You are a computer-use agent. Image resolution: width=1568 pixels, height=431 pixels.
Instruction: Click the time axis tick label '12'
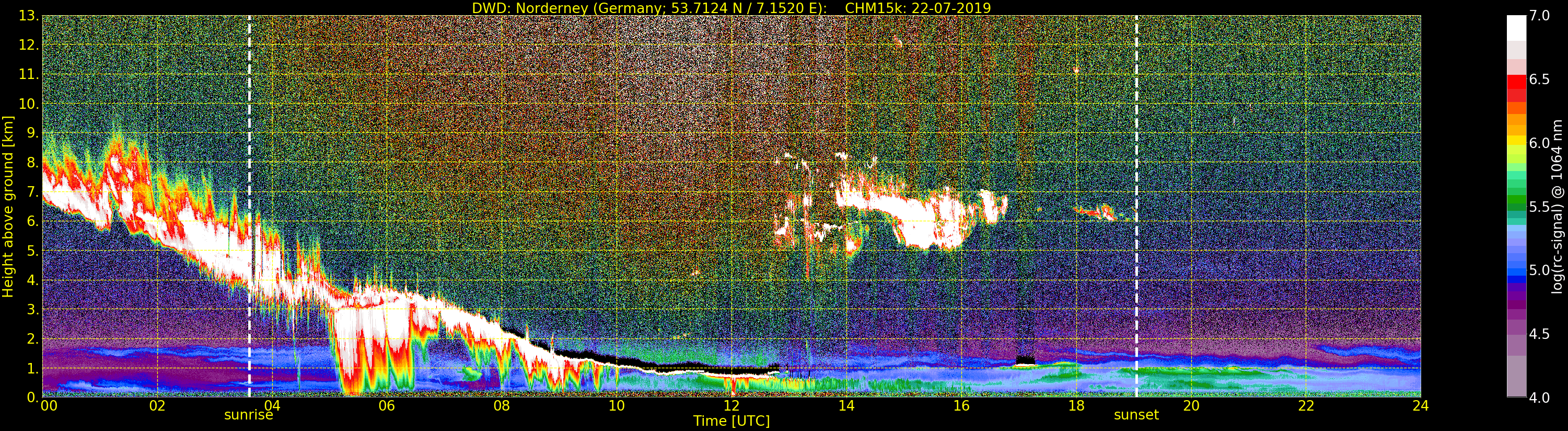pyautogui.click(x=731, y=406)
